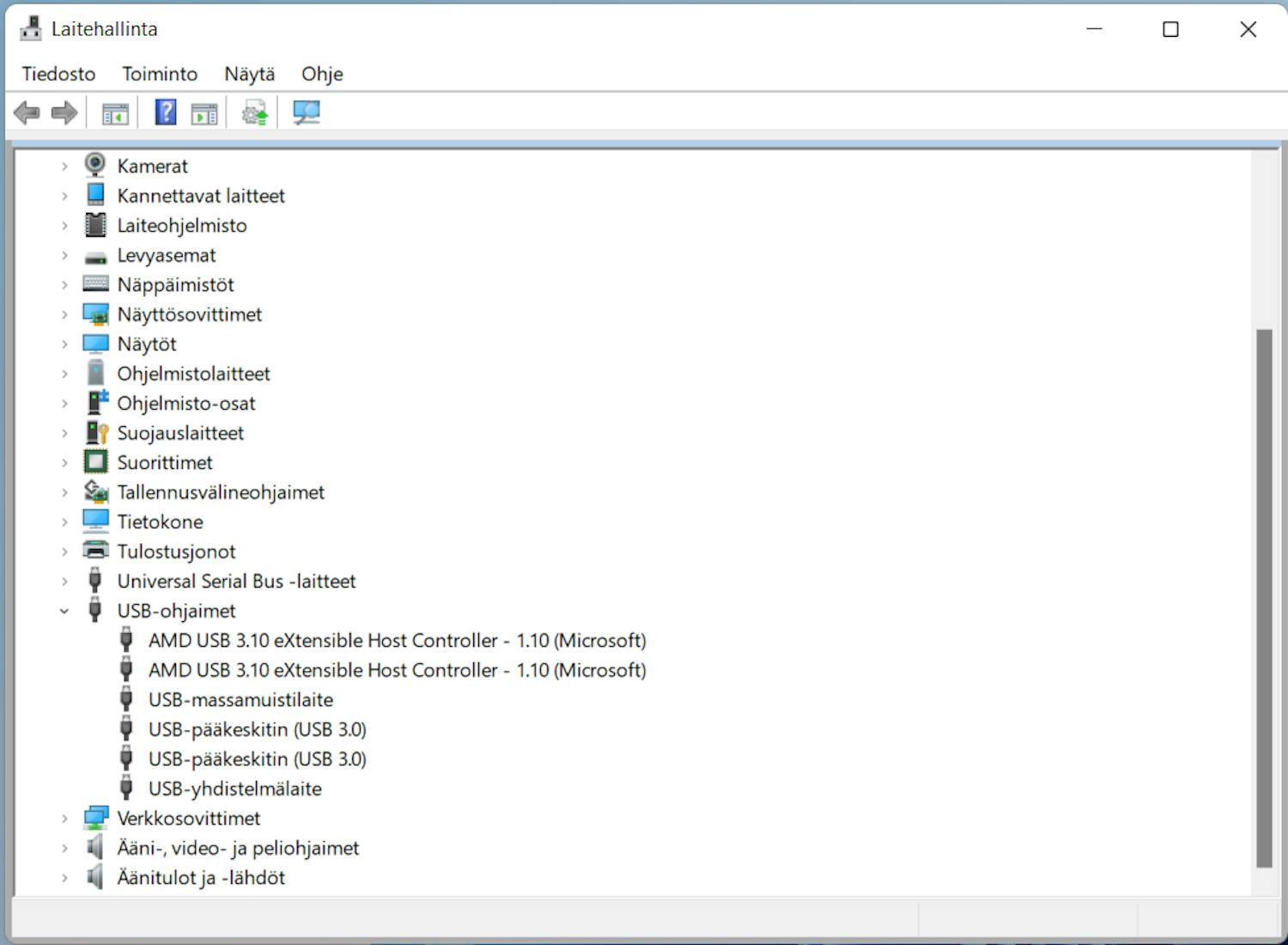Select first AMD USB 3.10 Host Controller

[397, 641]
